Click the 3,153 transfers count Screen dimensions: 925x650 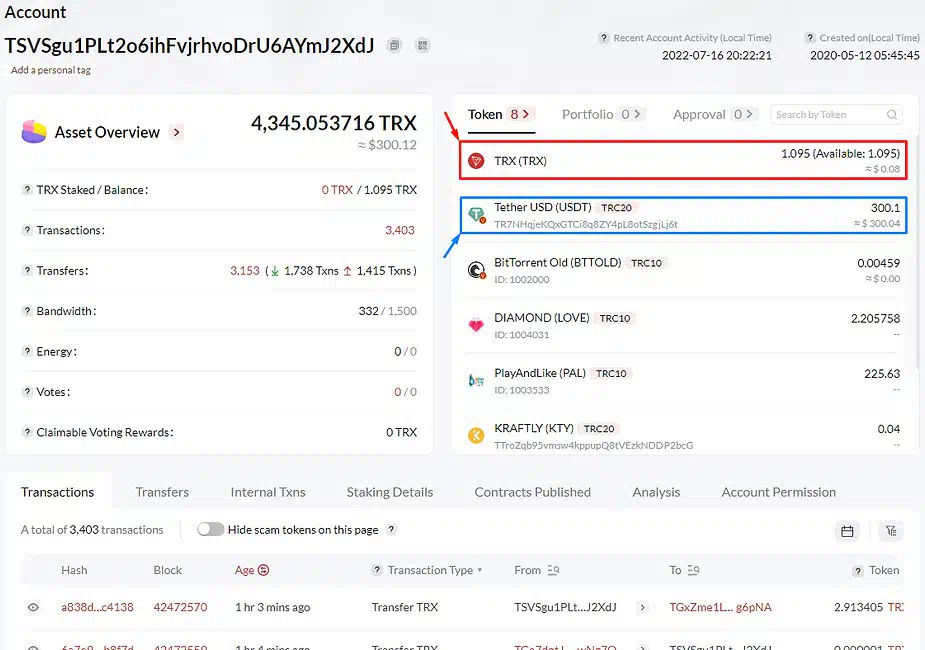(245, 271)
